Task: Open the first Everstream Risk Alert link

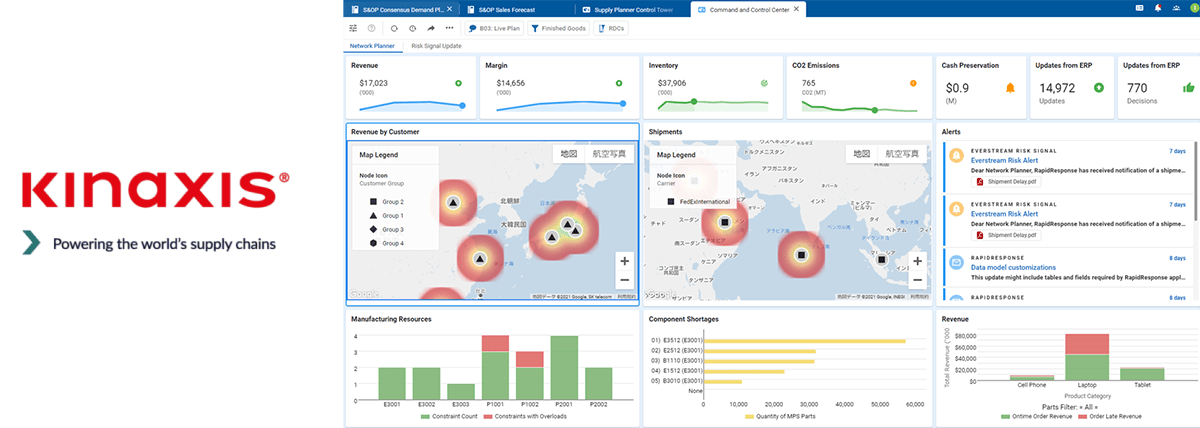Action: 1004,159
